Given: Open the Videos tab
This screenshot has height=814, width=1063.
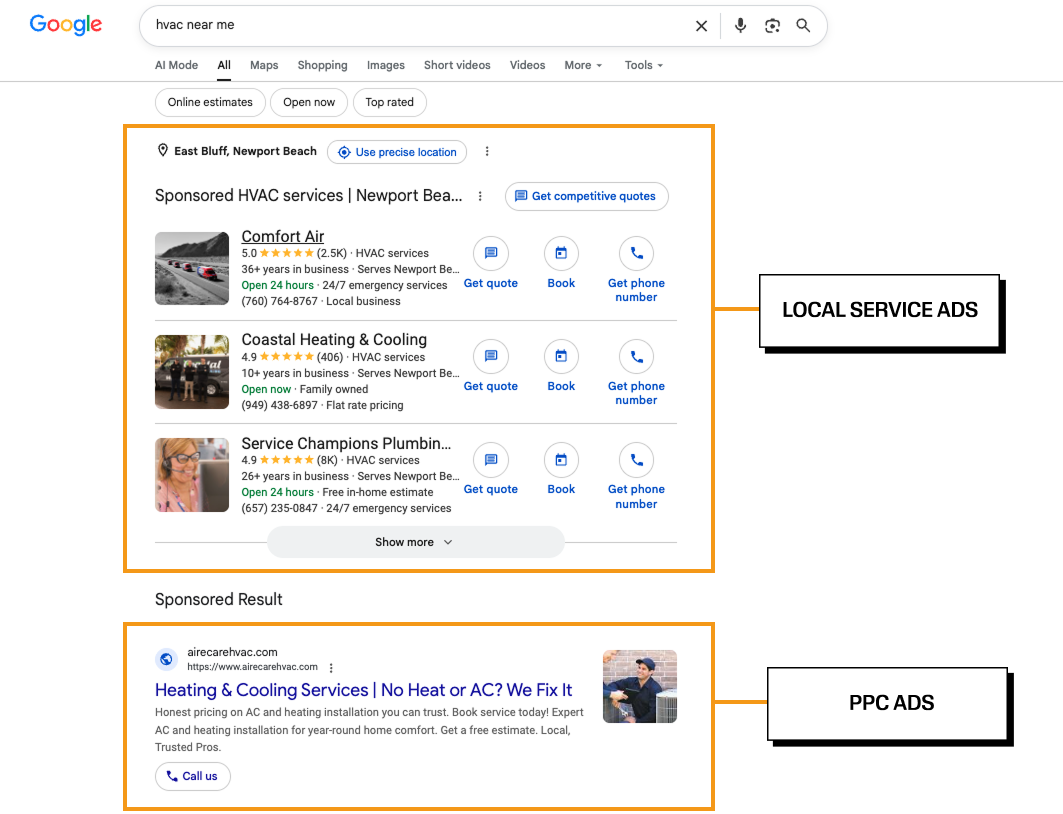Looking at the screenshot, I should tap(527, 65).
